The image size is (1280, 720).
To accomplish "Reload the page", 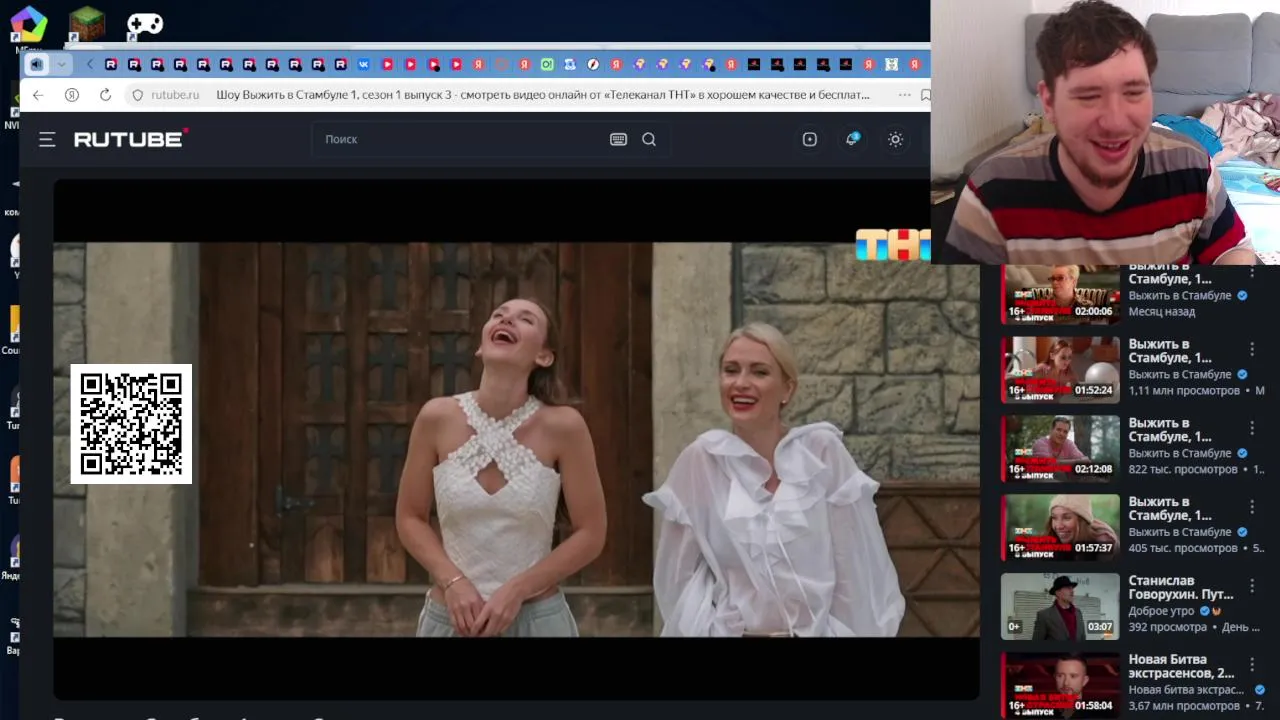I will pos(105,95).
